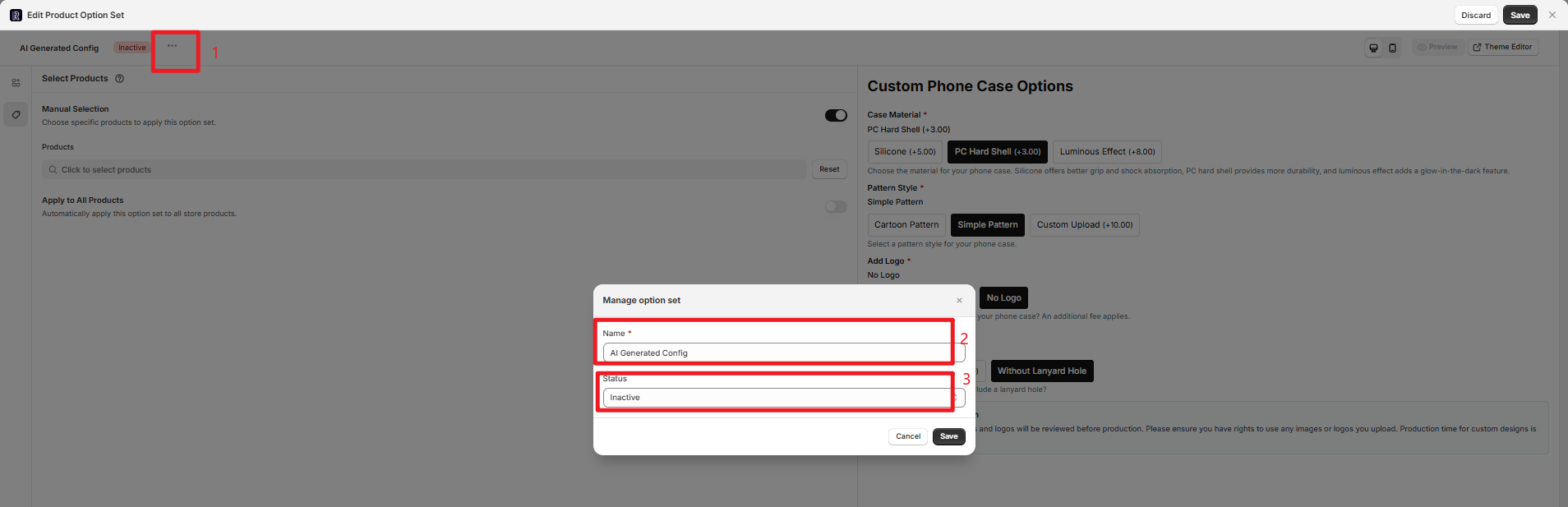Screen dimensions: 1568x507
Task: Save the Manage option set dialog
Action: point(948,436)
